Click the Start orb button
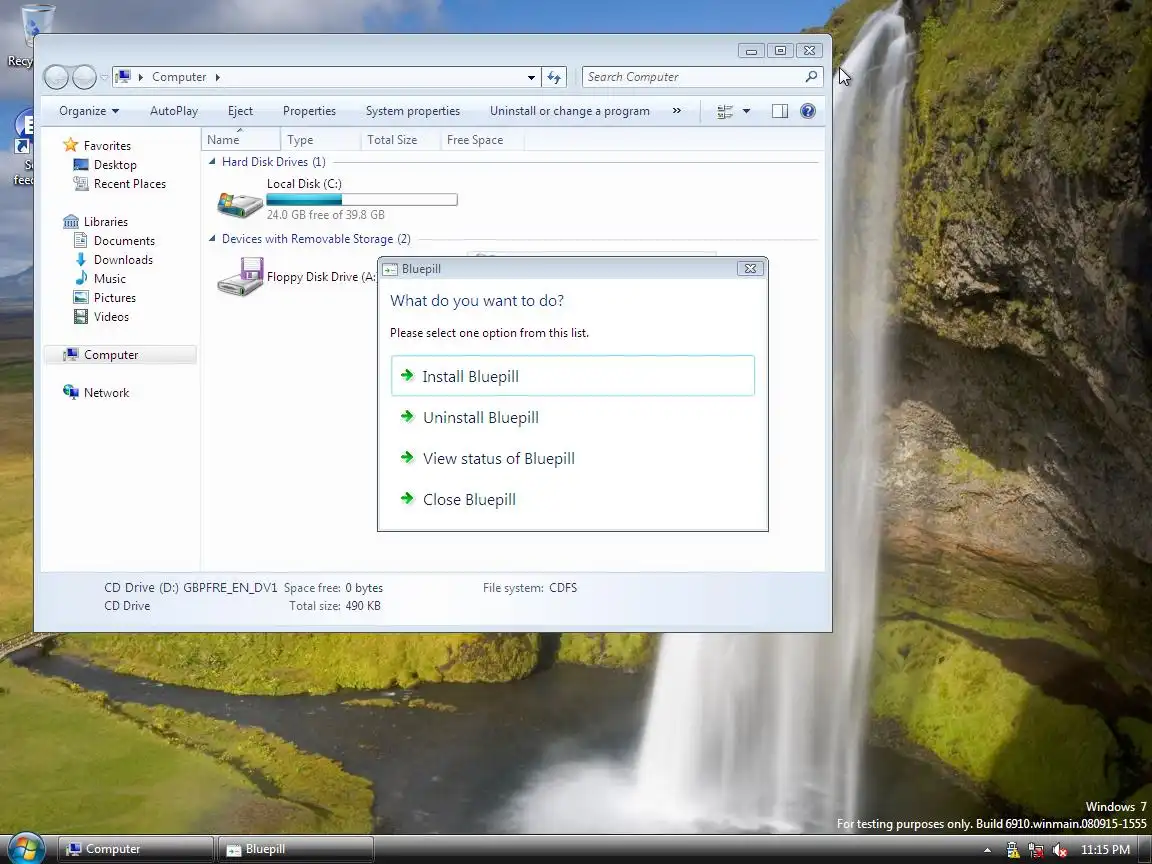 (26, 849)
